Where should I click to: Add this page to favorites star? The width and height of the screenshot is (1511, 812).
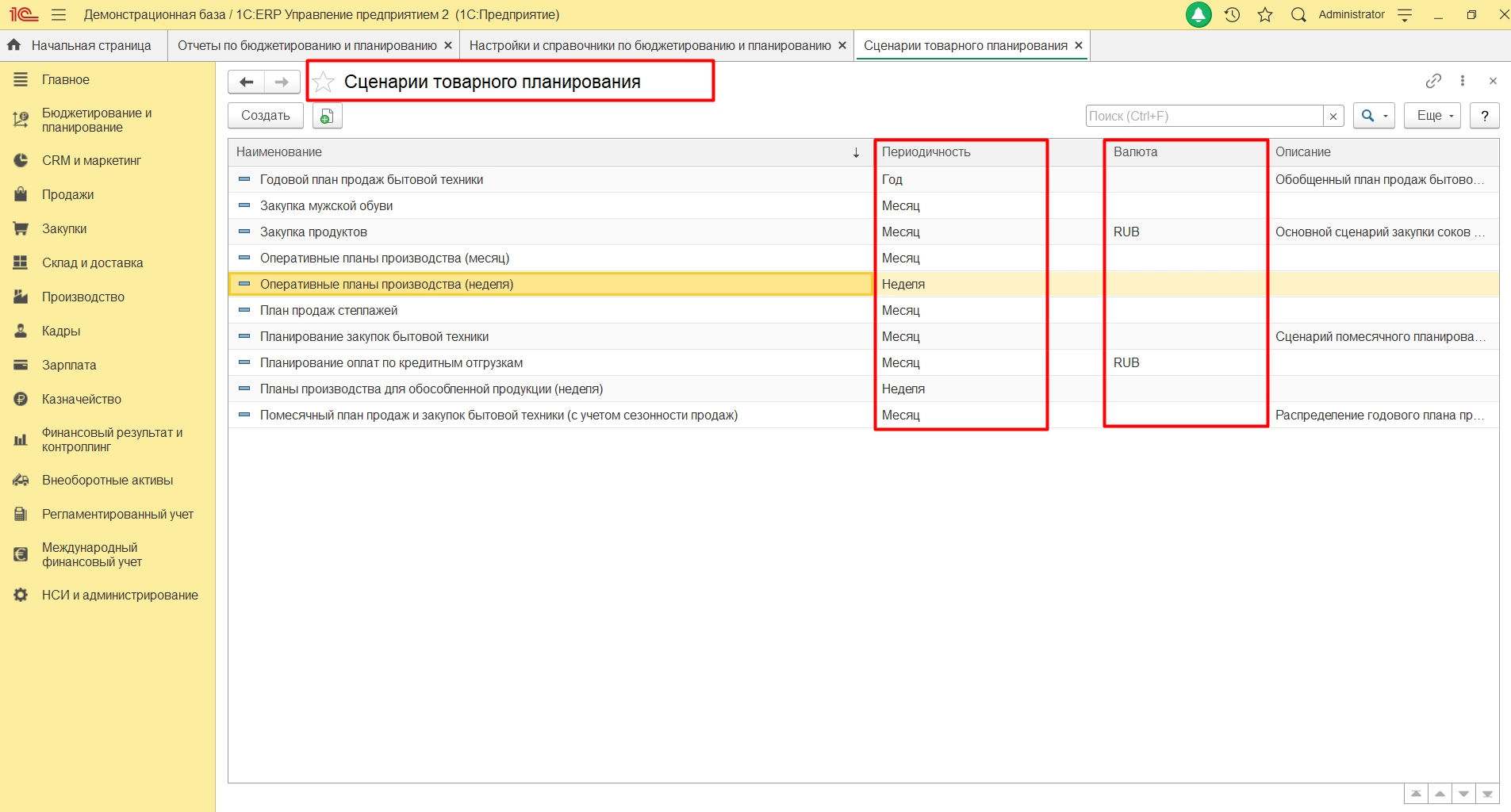324,82
